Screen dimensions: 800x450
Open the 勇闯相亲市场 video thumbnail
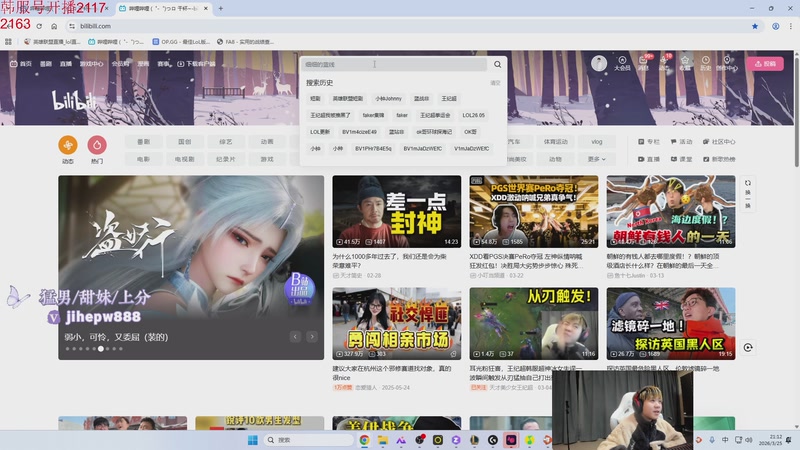click(396, 324)
